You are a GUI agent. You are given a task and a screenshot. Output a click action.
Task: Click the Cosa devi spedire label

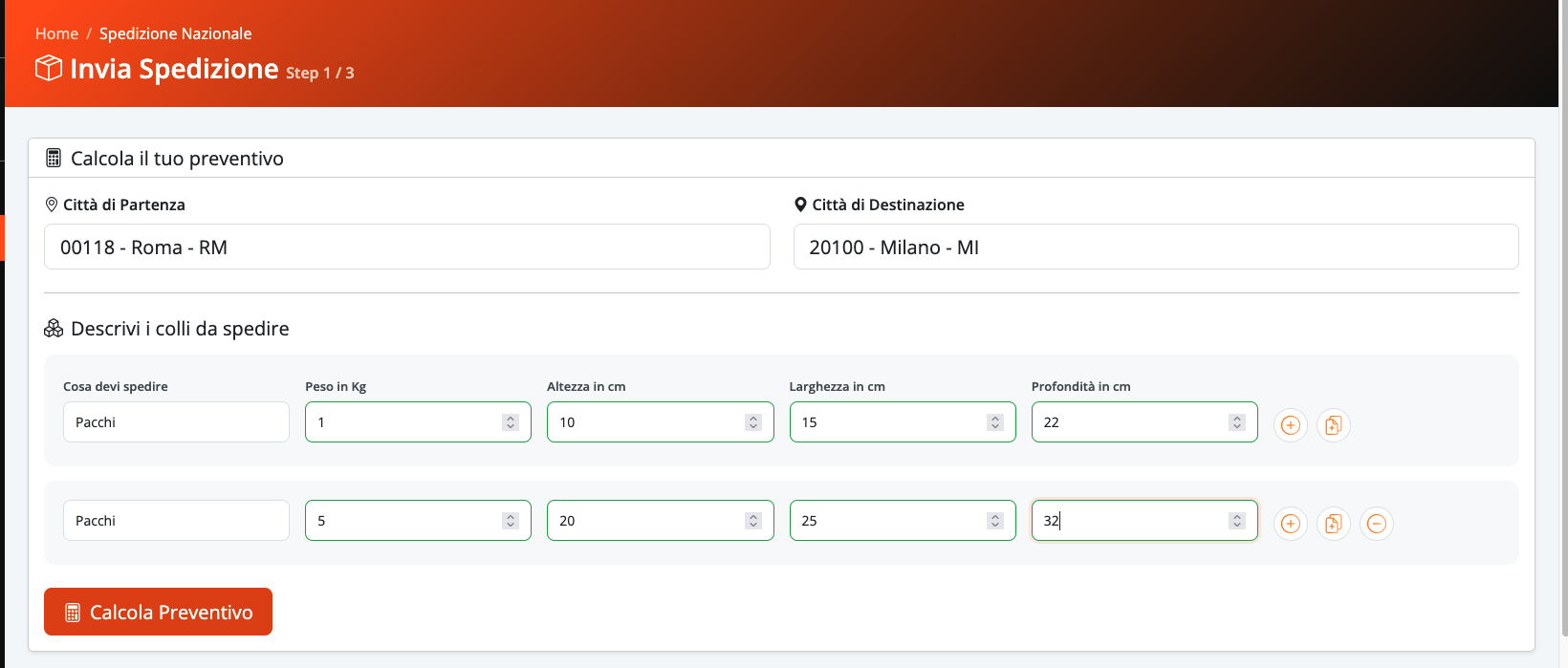point(116,386)
